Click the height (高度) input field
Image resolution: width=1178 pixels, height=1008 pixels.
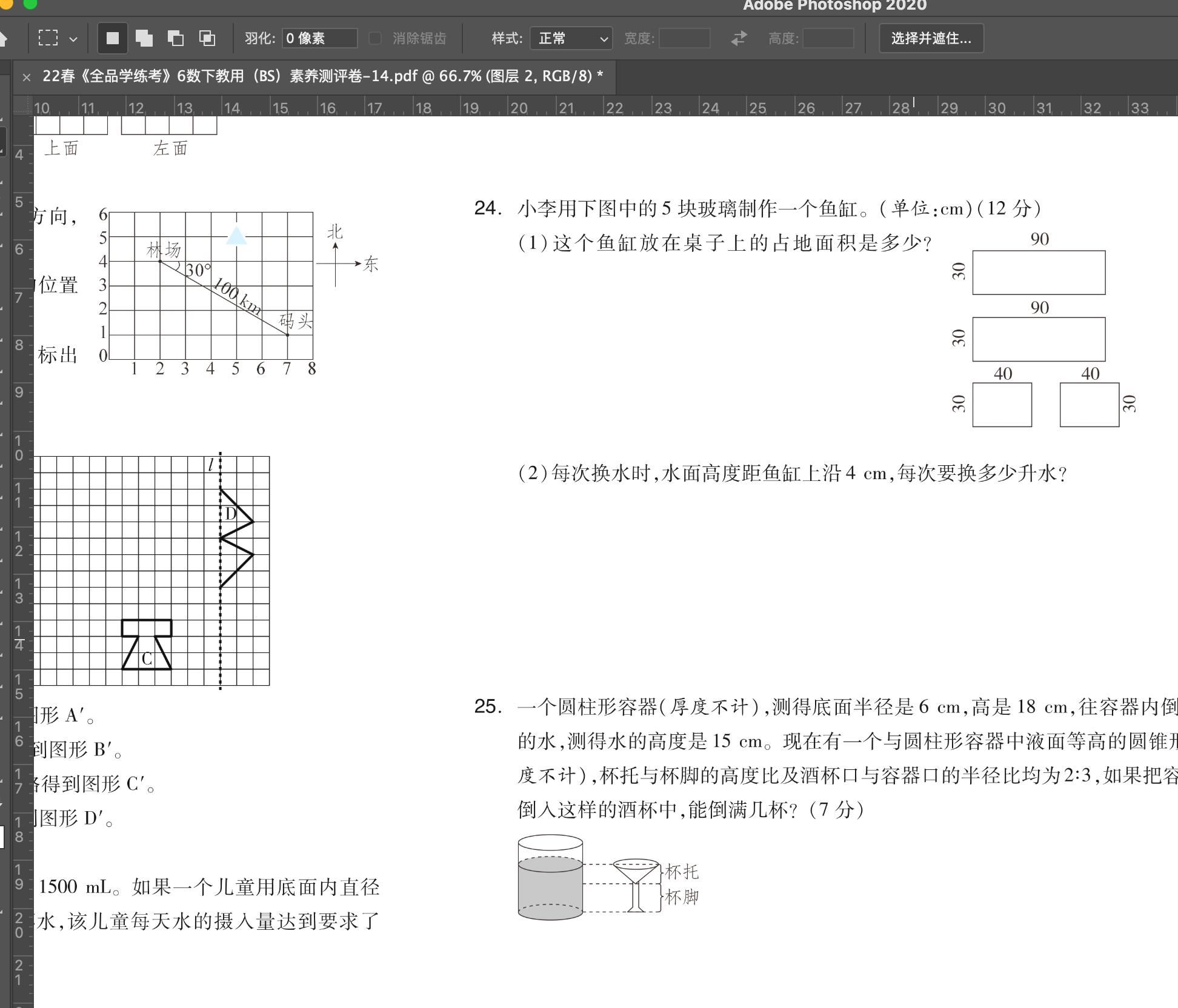click(828, 38)
